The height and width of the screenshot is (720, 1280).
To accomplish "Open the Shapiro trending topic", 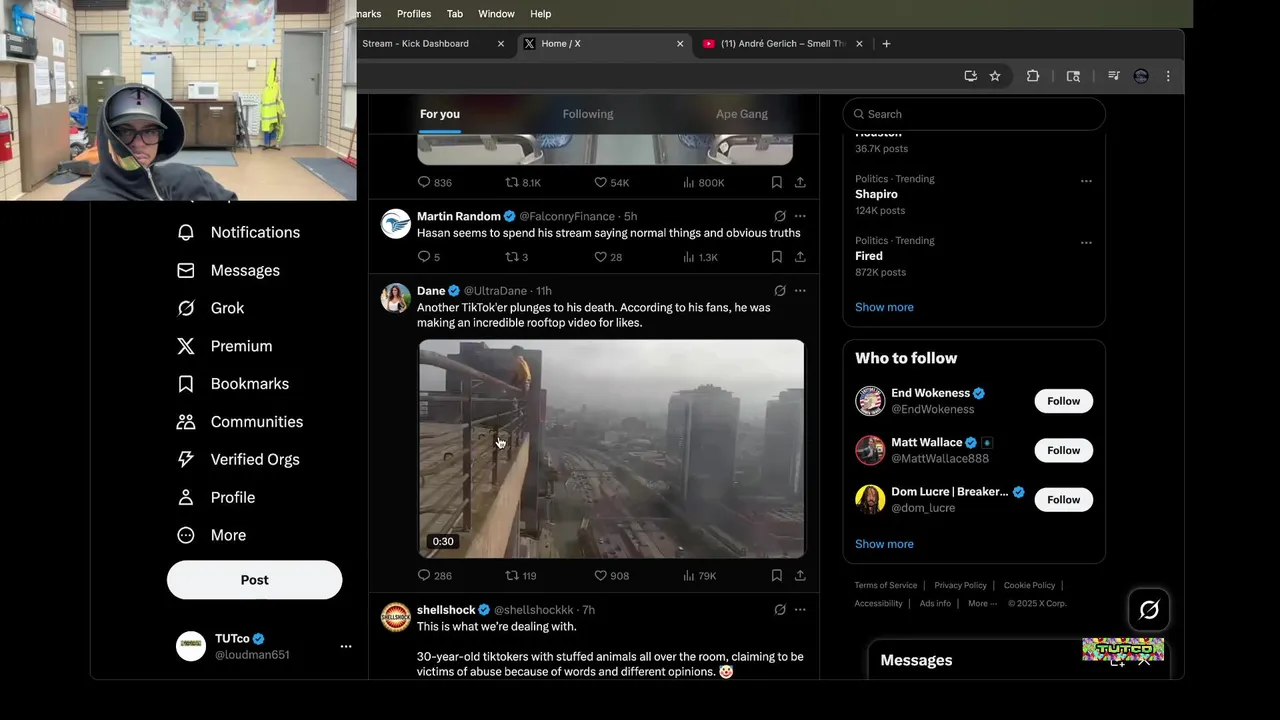I will pos(877,194).
